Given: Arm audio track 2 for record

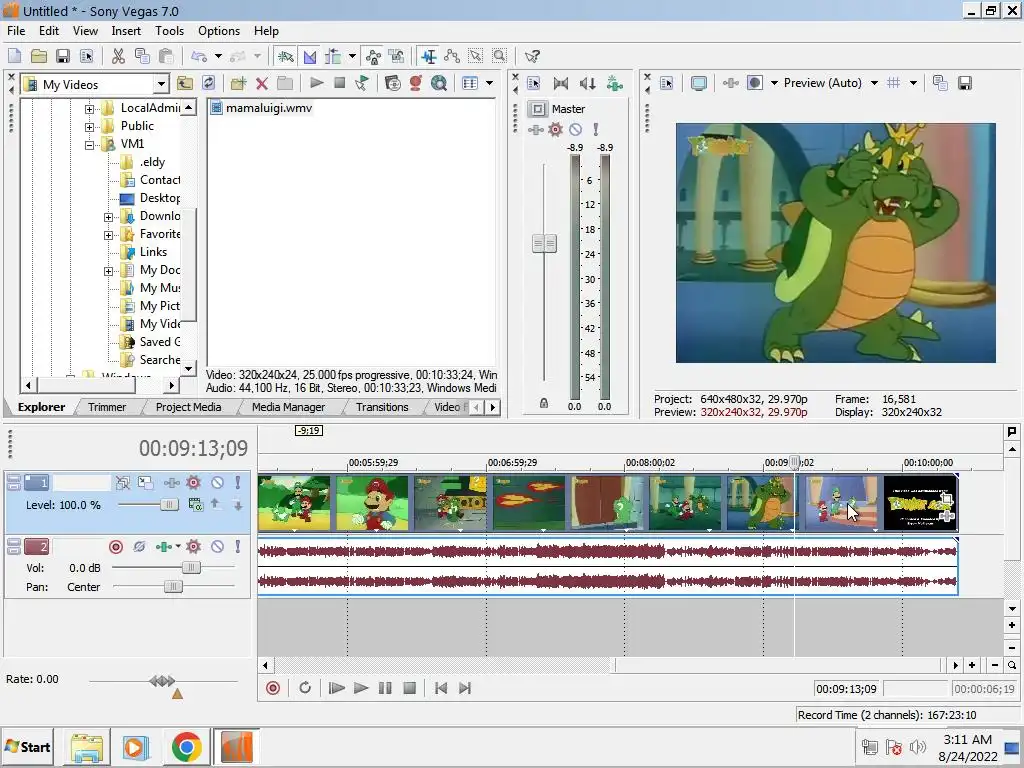Looking at the screenshot, I should tap(116, 547).
